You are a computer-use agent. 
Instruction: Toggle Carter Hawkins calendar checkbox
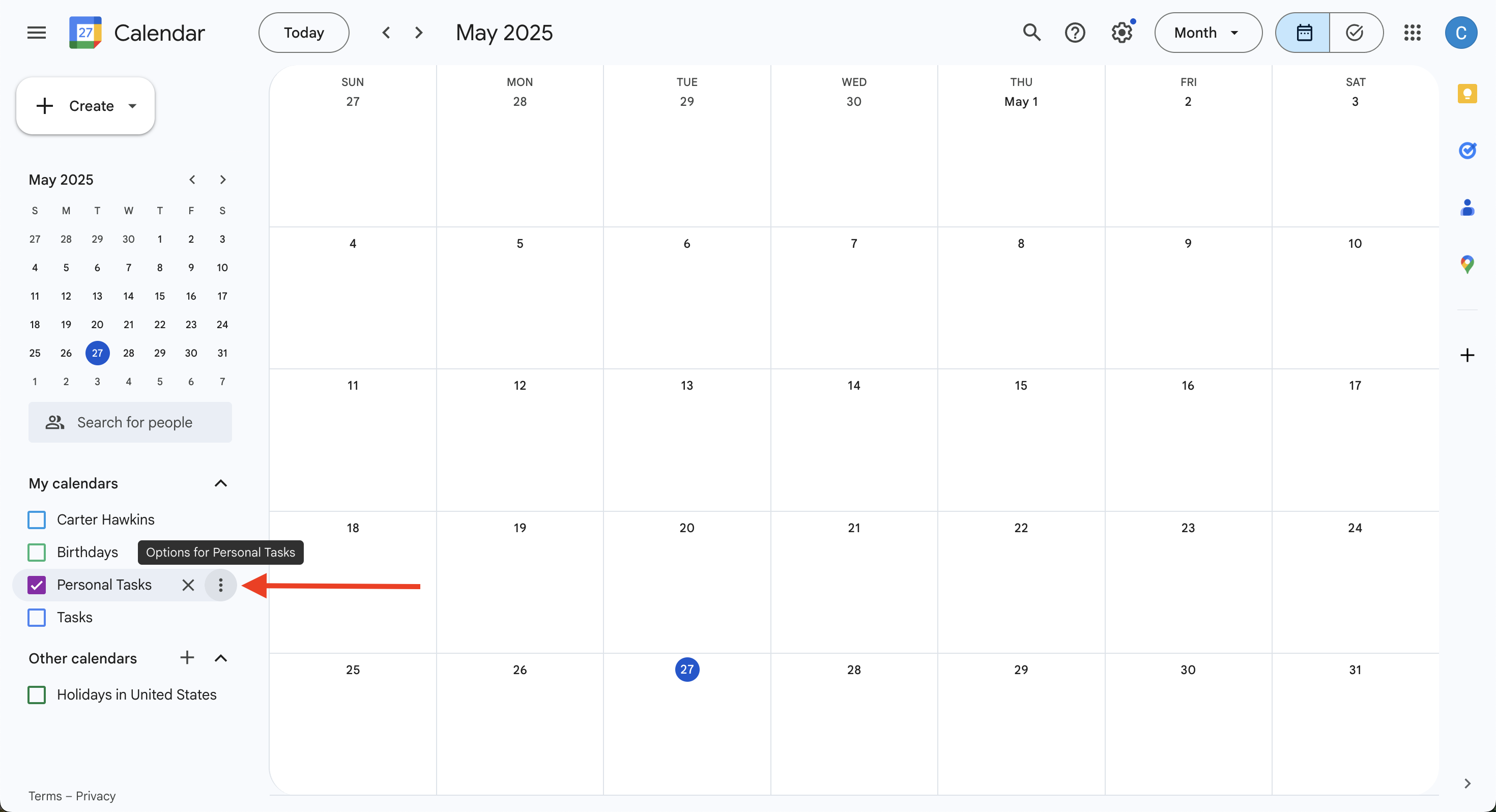point(37,519)
